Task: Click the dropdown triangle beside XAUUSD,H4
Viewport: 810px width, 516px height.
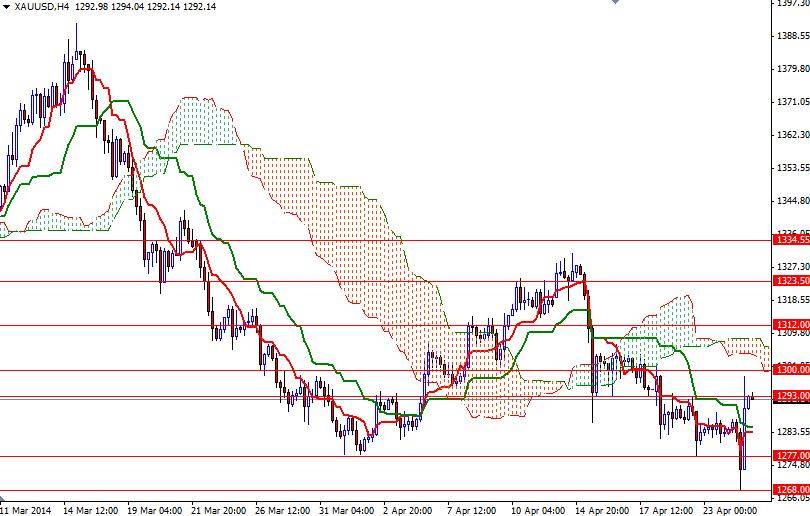Action: (x=6, y=7)
